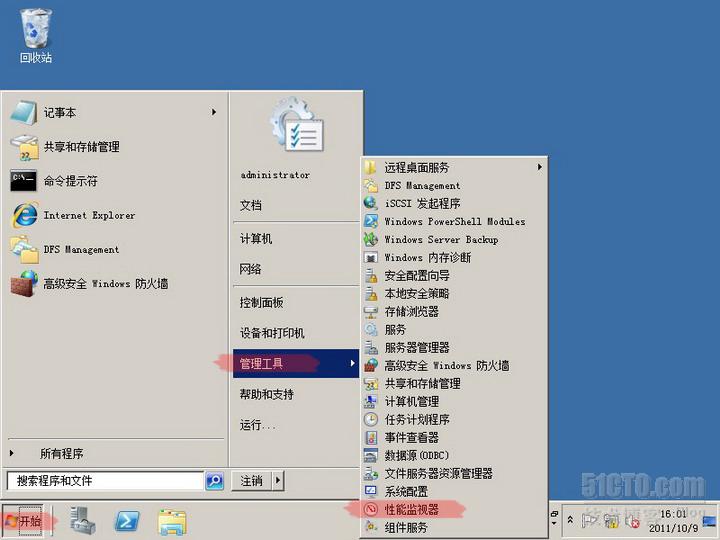720x540 pixels.
Task: Click the 事件查看器 icon
Action: 371,438
